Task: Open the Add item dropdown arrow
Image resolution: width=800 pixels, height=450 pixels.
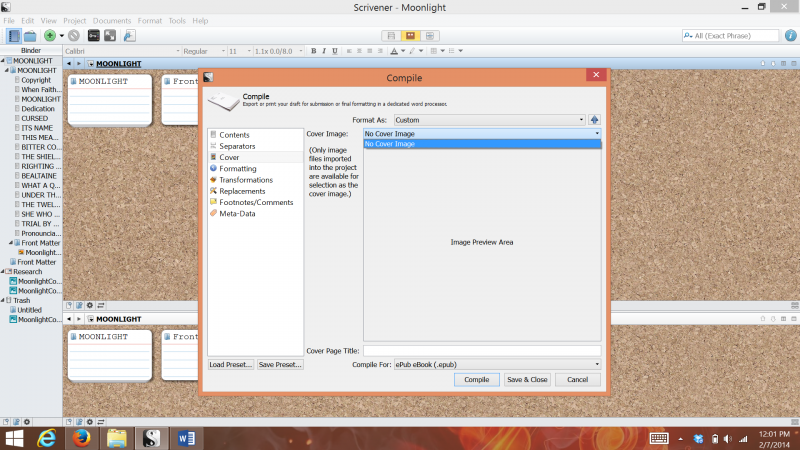Action: [62, 36]
